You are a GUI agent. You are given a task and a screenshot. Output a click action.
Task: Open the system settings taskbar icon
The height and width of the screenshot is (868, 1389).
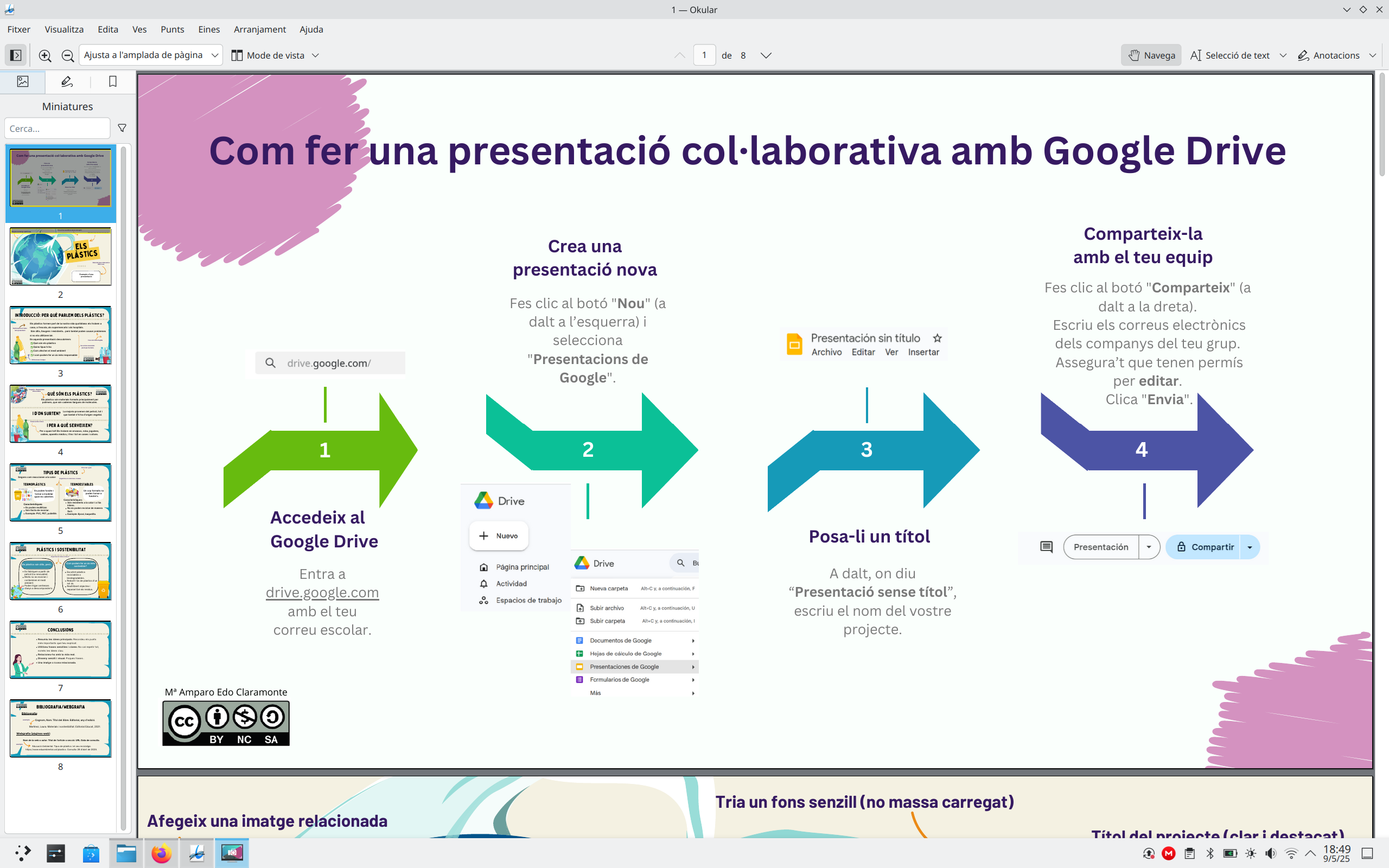pyautogui.click(x=56, y=853)
